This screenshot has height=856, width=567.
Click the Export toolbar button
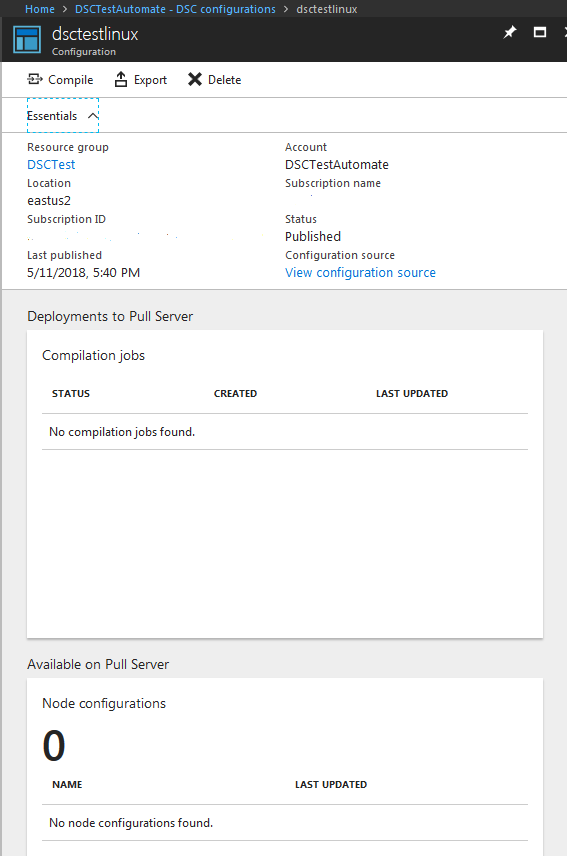click(140, 80)
